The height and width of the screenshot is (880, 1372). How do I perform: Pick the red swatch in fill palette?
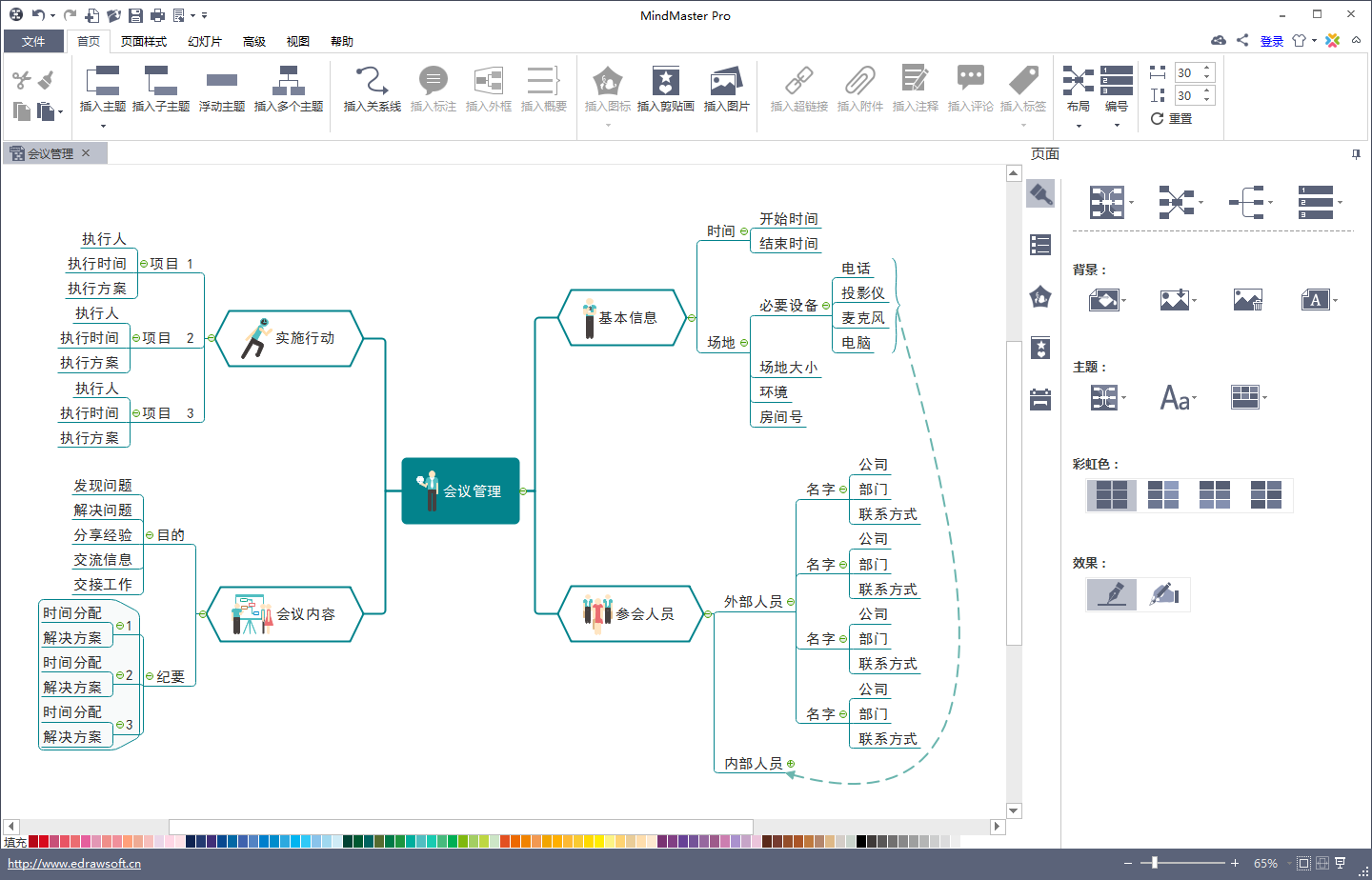point(33,841)
